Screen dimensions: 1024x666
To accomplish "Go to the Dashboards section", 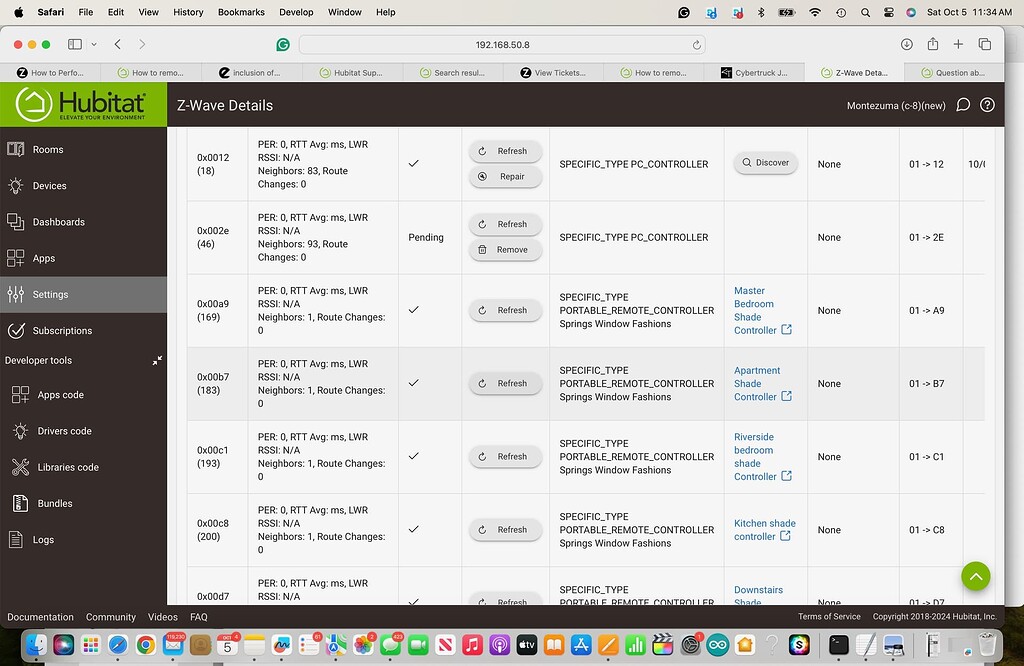I will (x=58, y=222).
